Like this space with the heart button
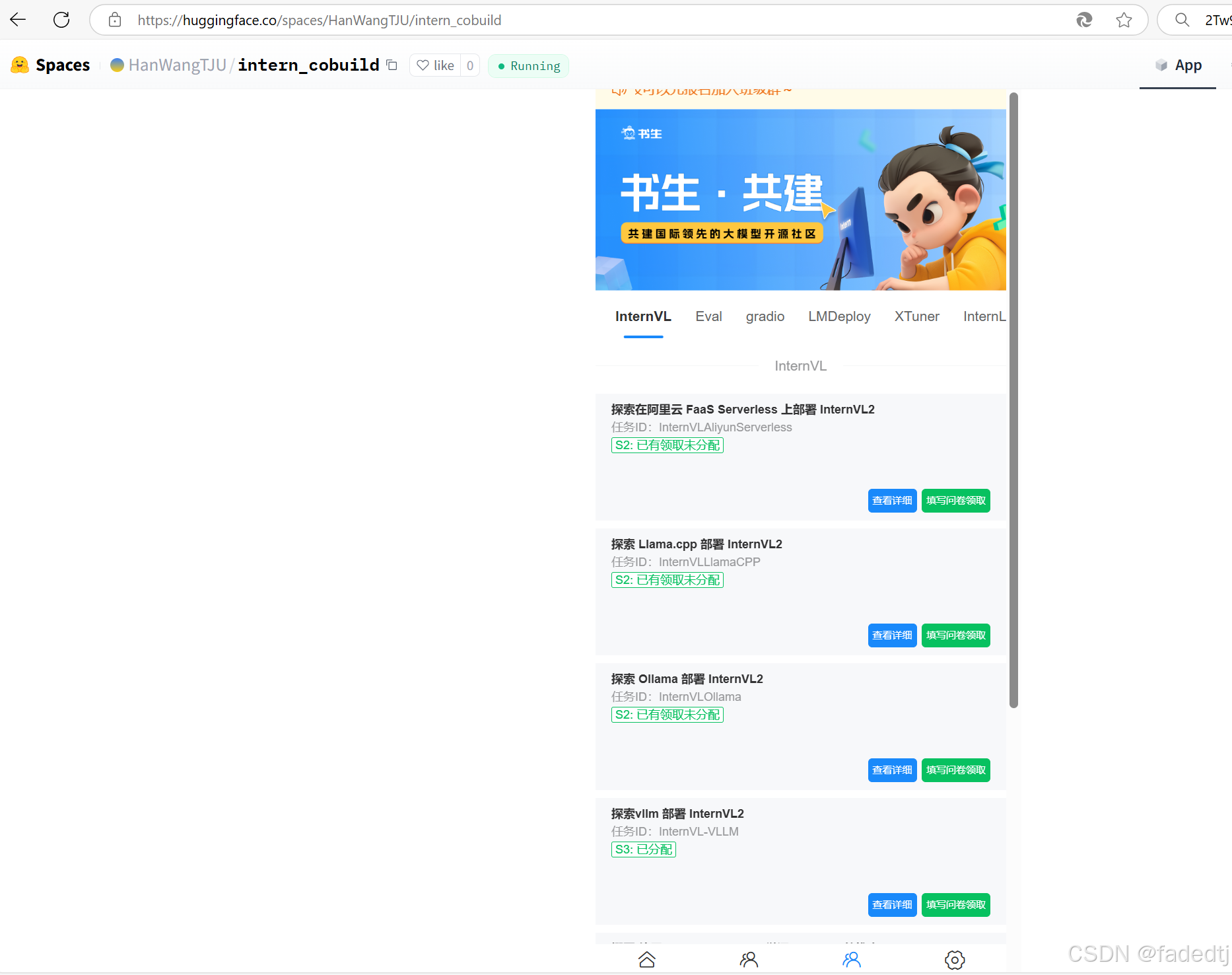Image resolution: width=1232 pixels, height=975 pixels. (x=435, y=65)
